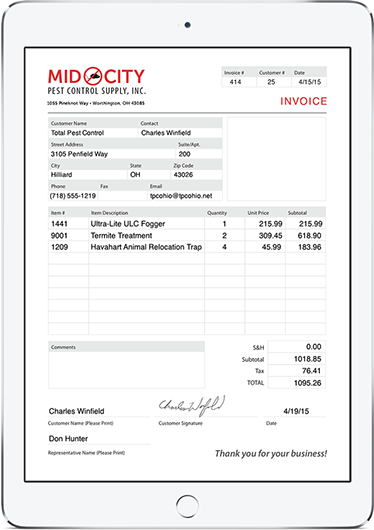
Task: Tap unit price 45.99
Action: [265, 247]
